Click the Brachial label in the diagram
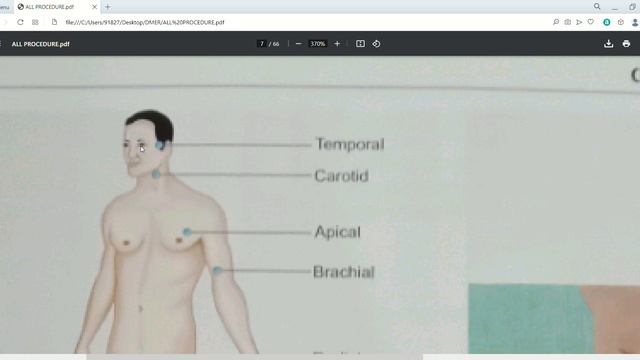The image size is (640, 360). [x=343, y=272]
